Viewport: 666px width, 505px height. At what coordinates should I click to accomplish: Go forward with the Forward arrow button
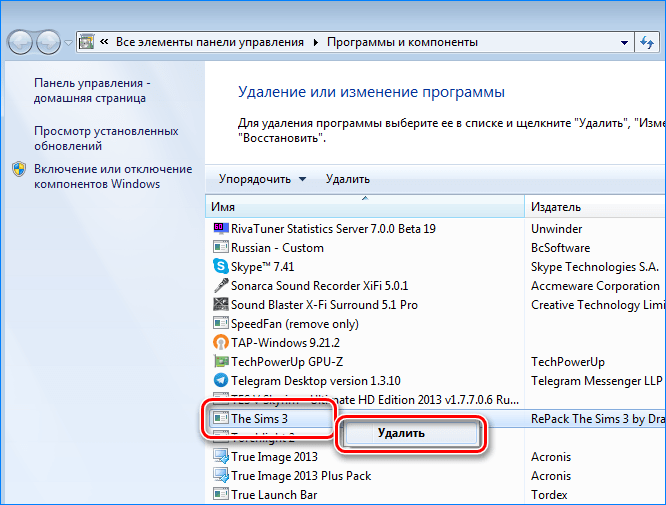click(x=48, y=42)
